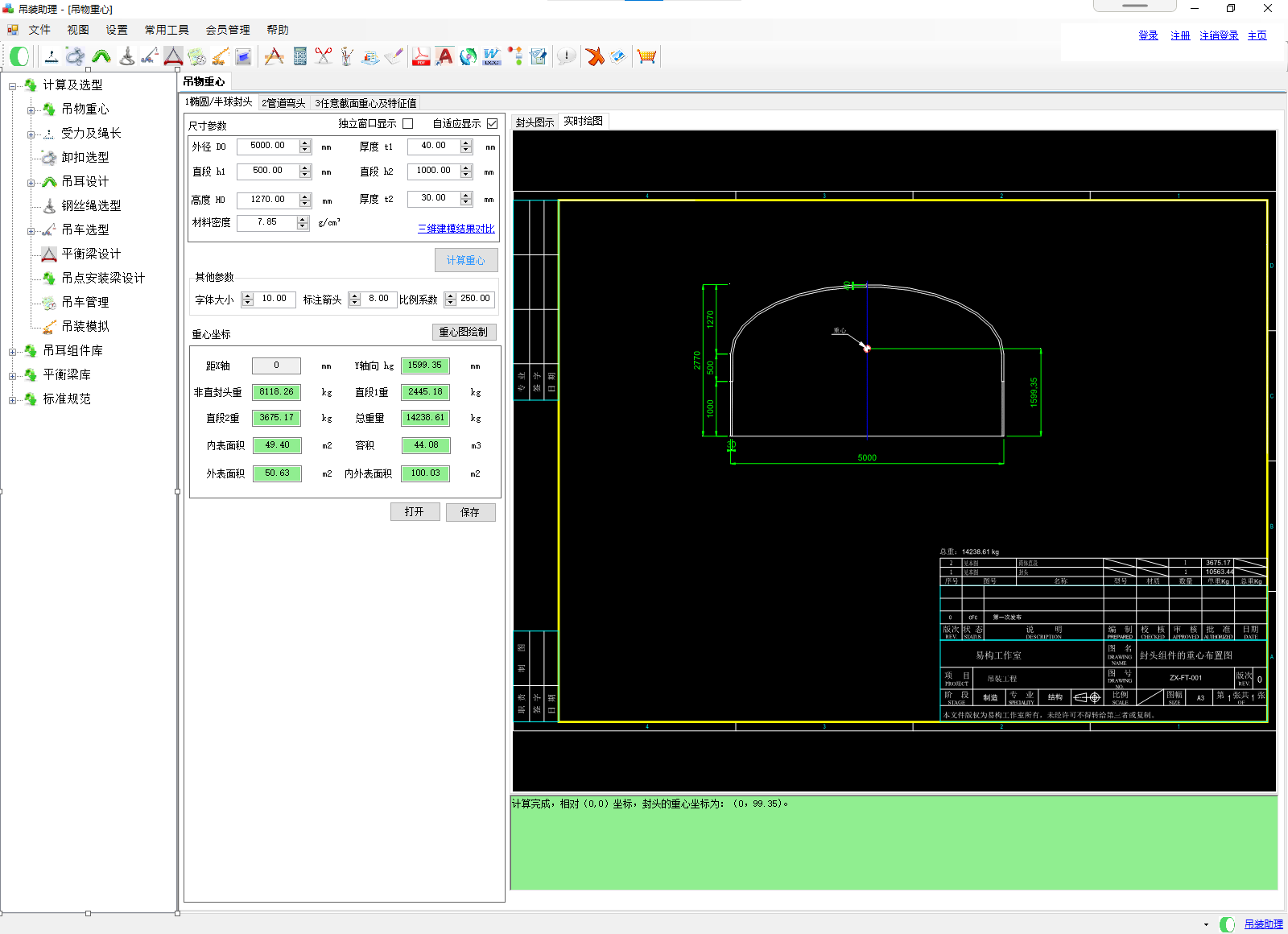Click the globe refresh toolbar icon
The width and height of the screenshot is (1288, 934).
[x=468, y=56]
